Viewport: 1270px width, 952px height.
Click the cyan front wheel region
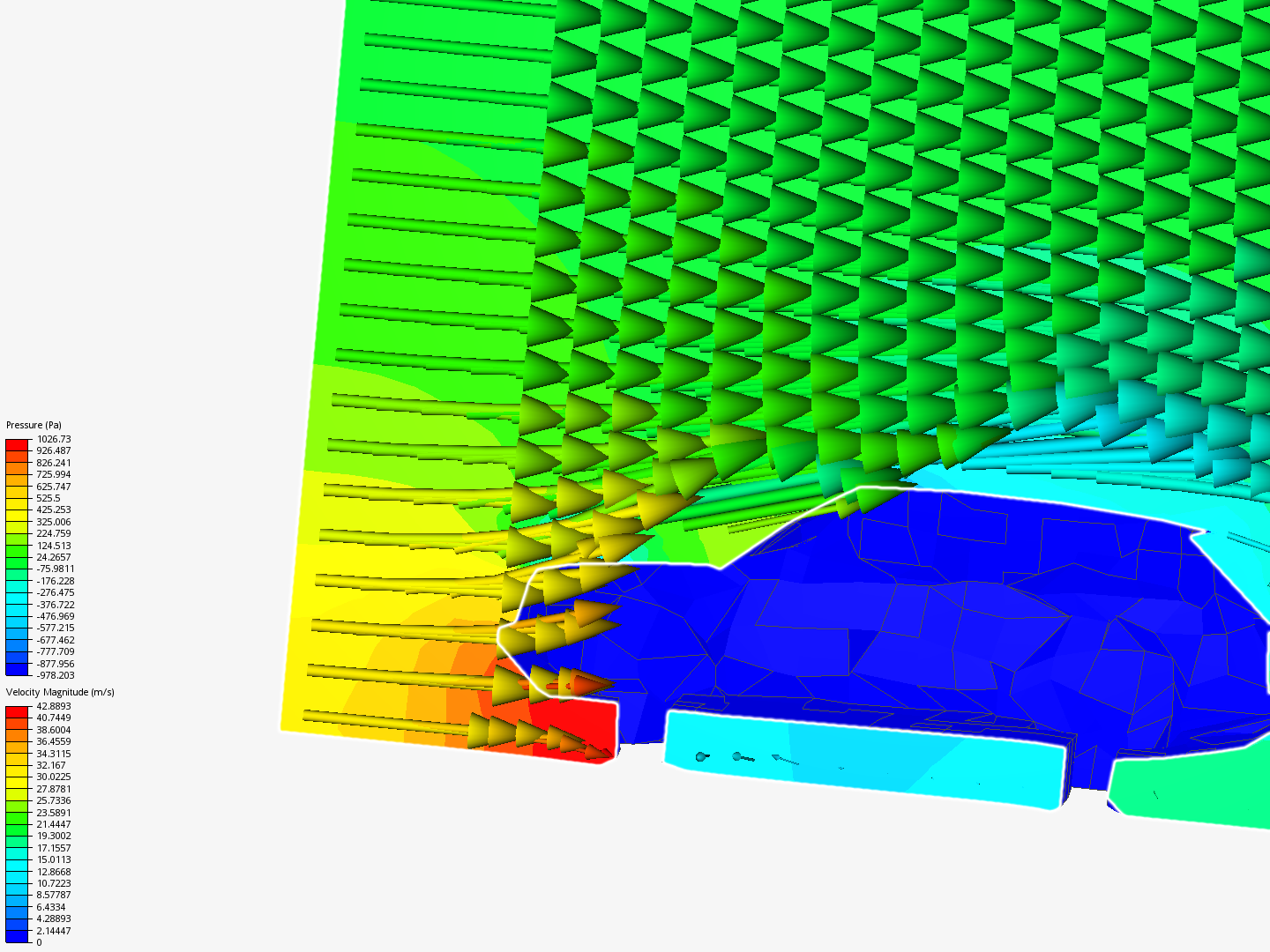(x=864, y=758)
